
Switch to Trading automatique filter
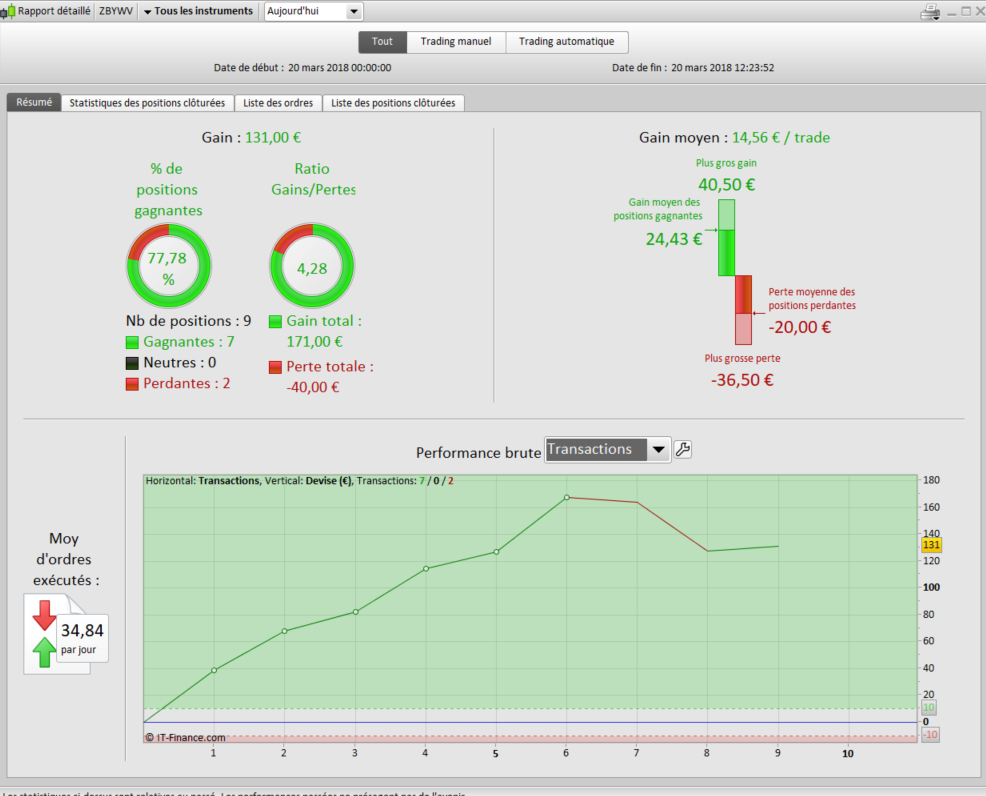point(567,42)
